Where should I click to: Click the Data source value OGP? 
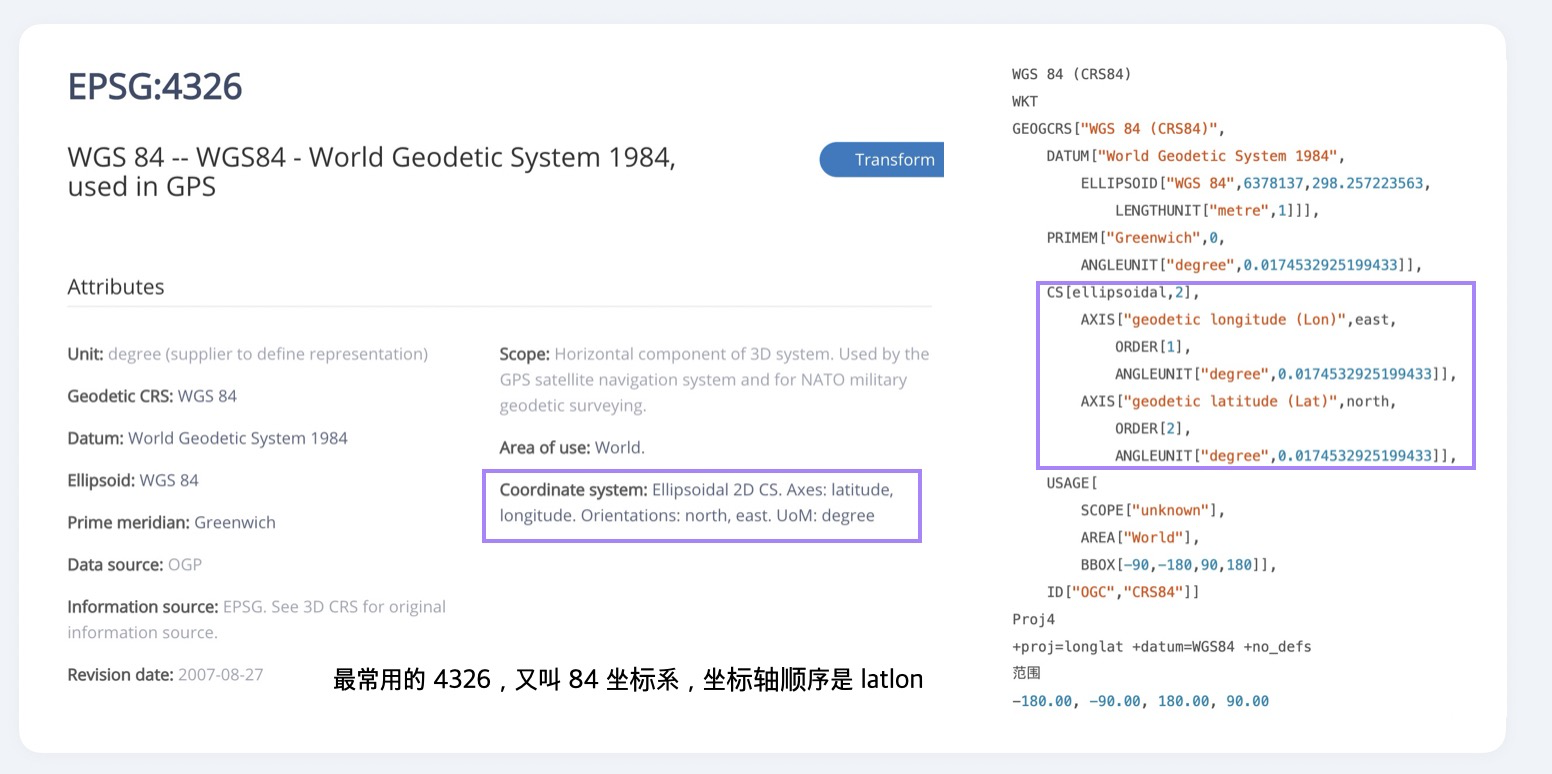(185, 564)
